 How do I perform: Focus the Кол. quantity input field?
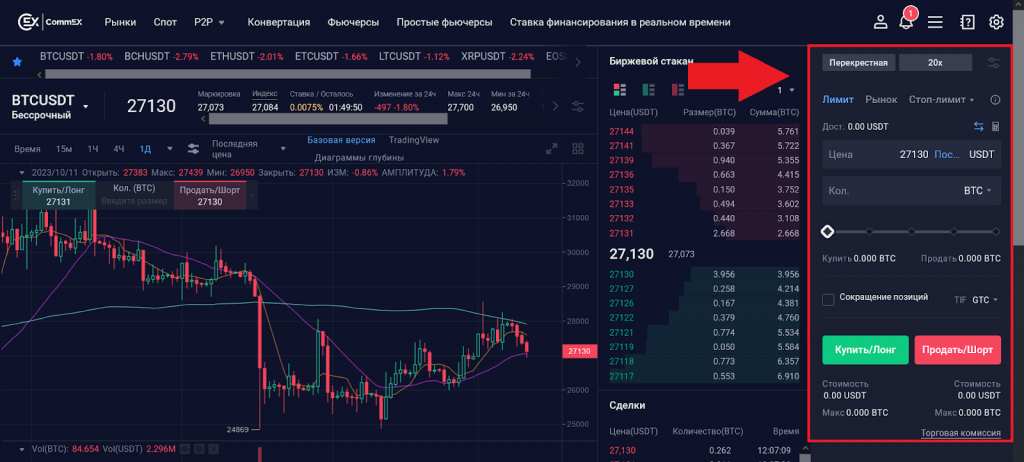click(x=911, y=191)
